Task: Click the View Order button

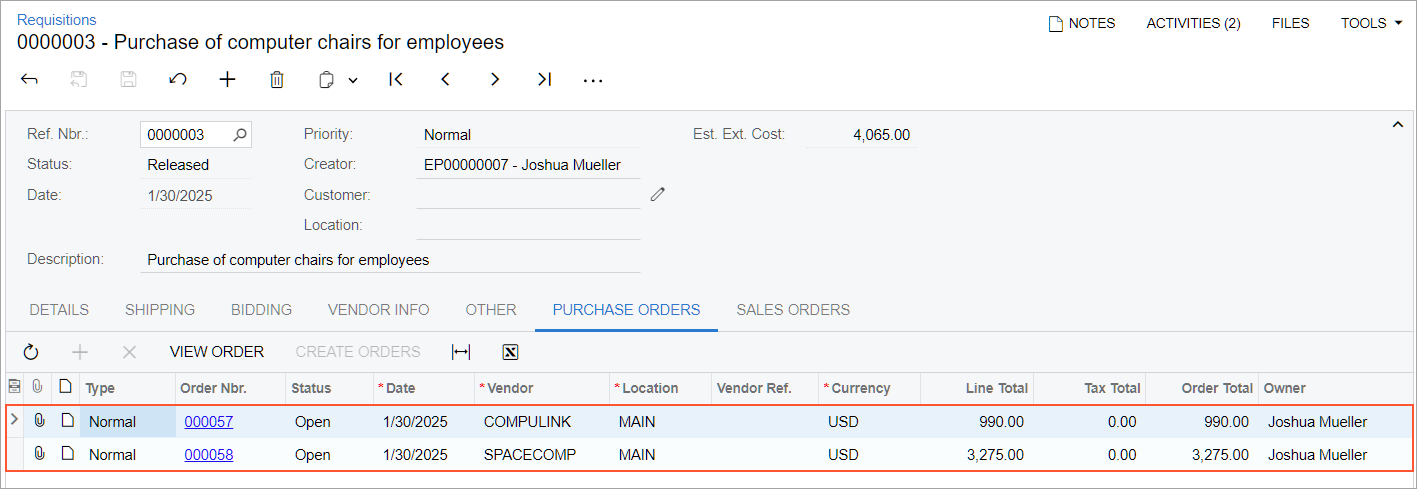Action: 217,352
